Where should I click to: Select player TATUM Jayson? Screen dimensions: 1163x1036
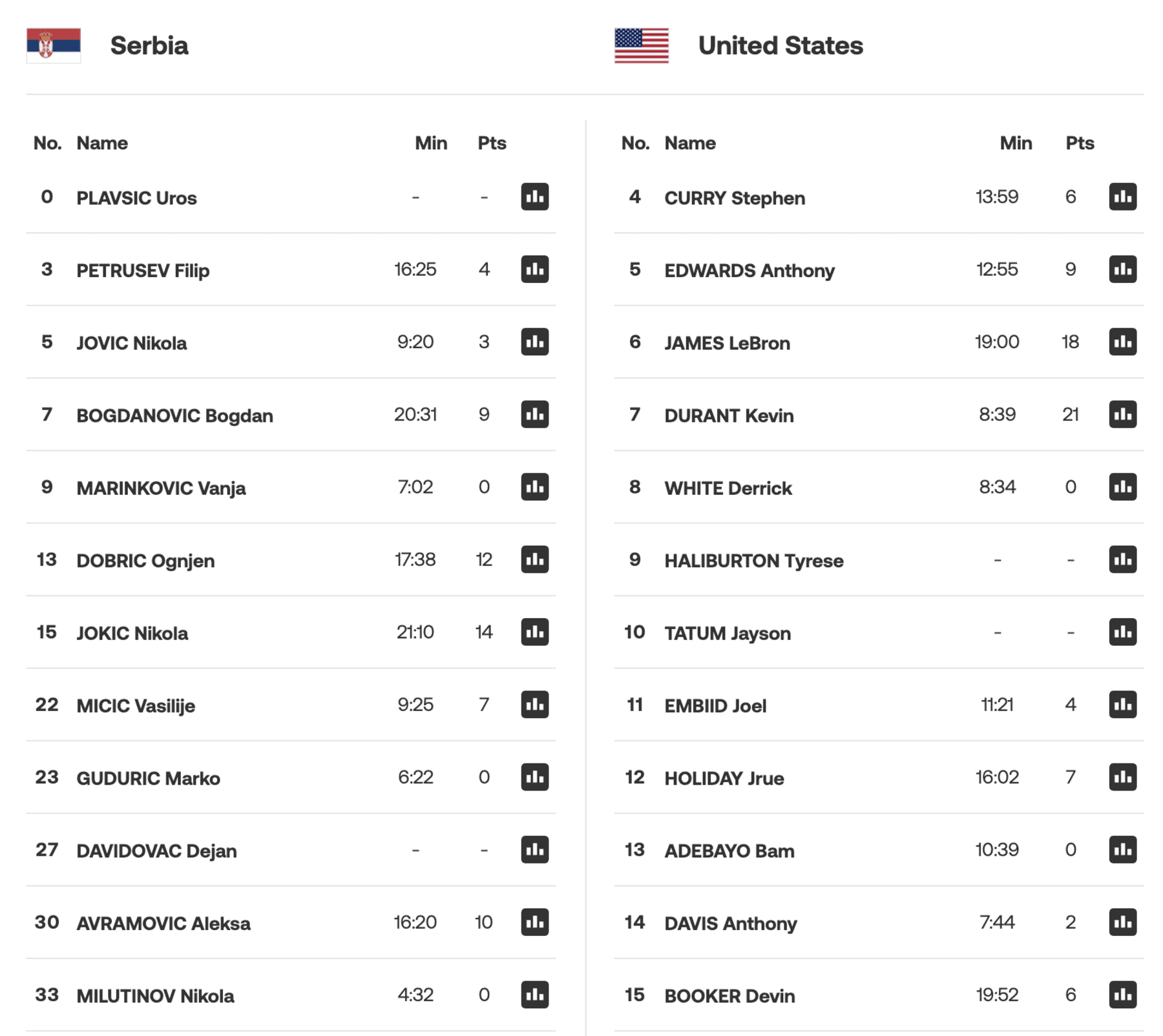[726, 633]
